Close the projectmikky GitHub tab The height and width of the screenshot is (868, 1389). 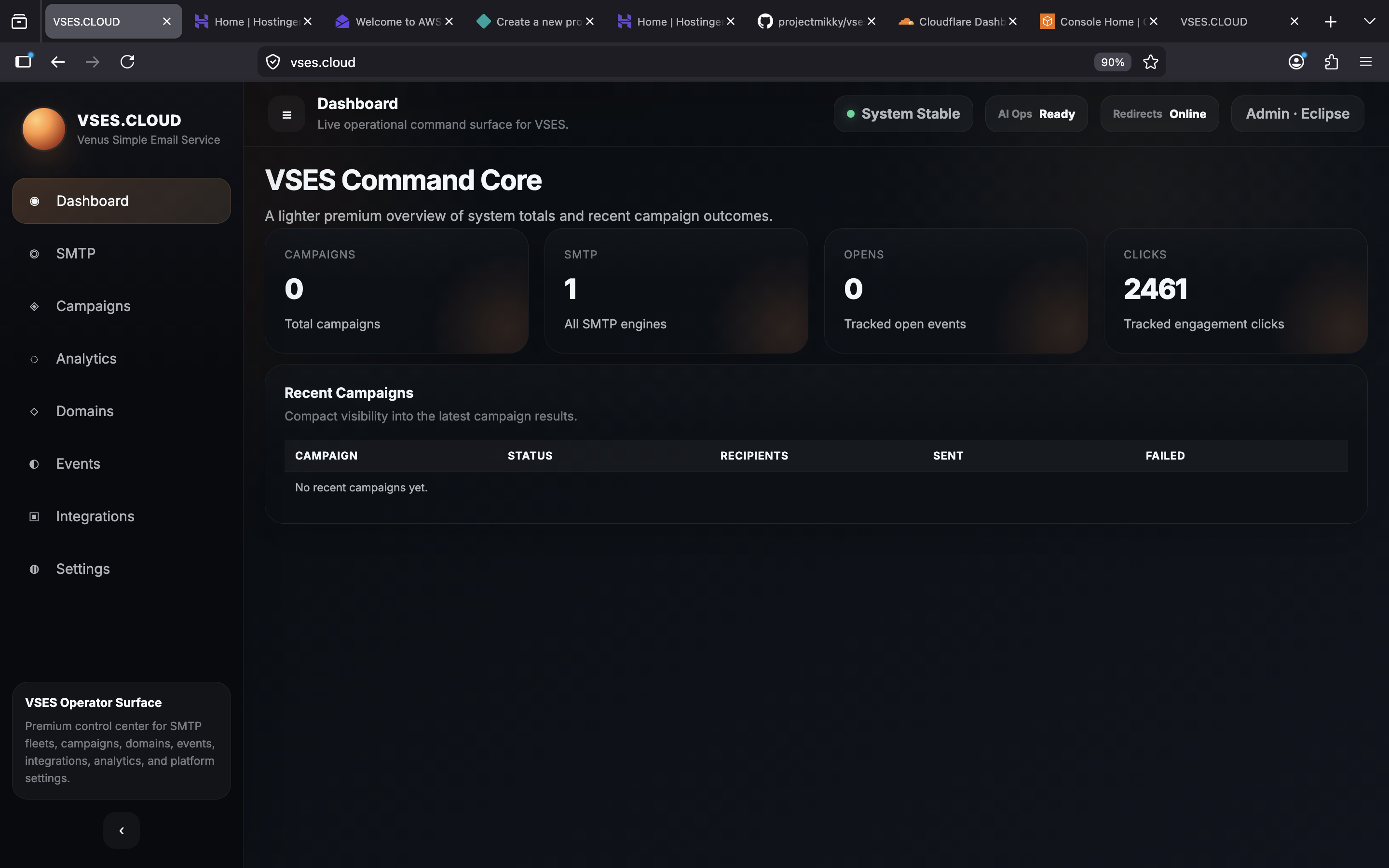(872, 21)
